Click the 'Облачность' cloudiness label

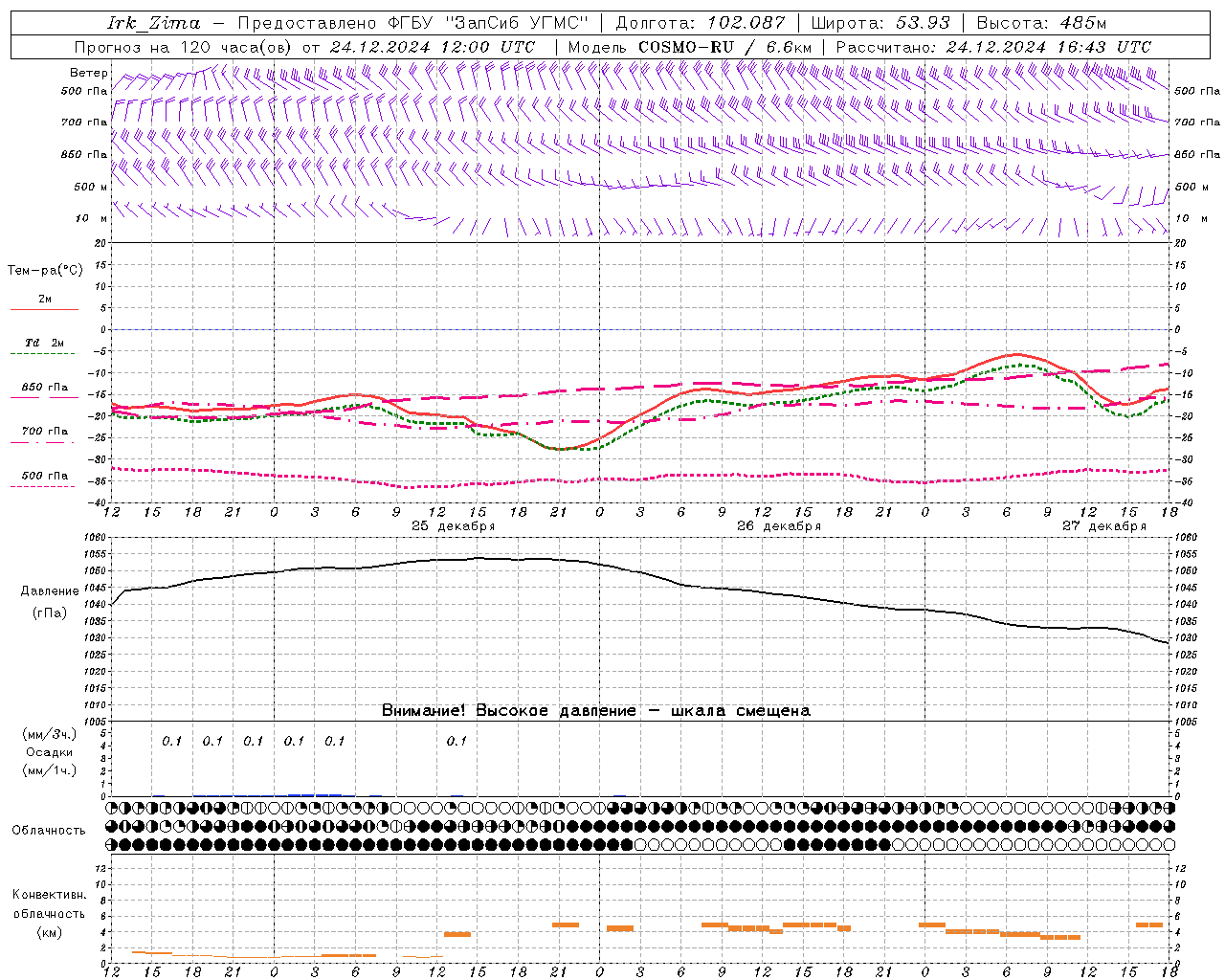49,830
